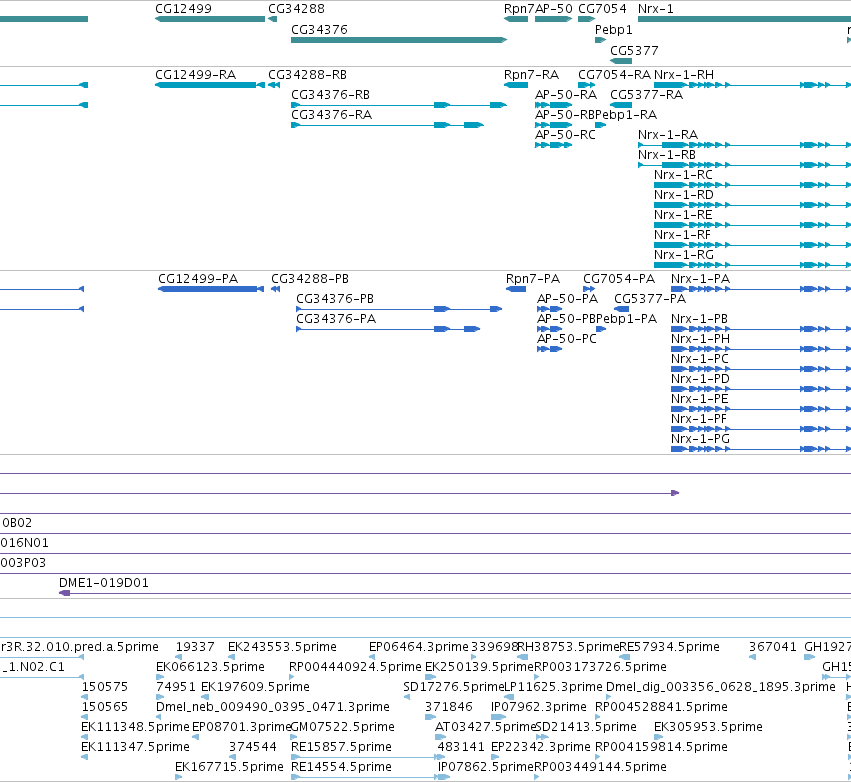The width and height of the screenshot is (851, 782).
Task: Select the CG34376 gene bar
Action: pyautogui.click(x=399, y=40)
